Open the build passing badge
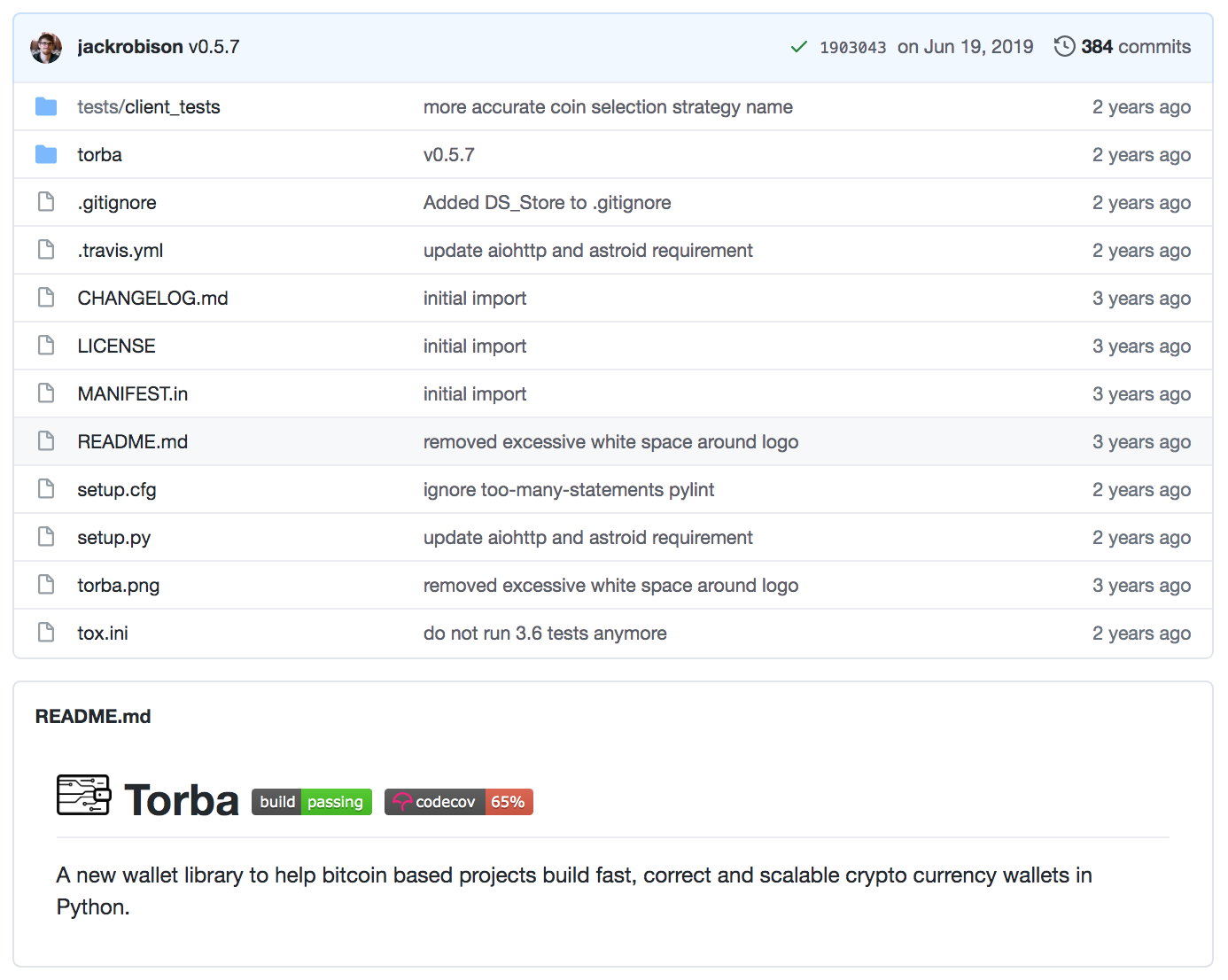 pyautogui.click(x=312, y=802)
